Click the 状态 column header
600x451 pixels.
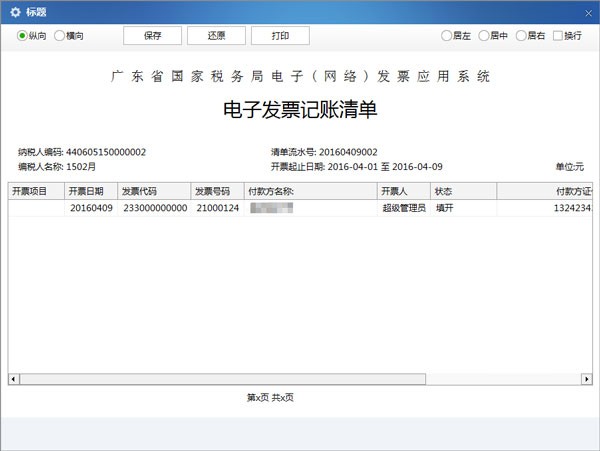click(x=463, y=191)
